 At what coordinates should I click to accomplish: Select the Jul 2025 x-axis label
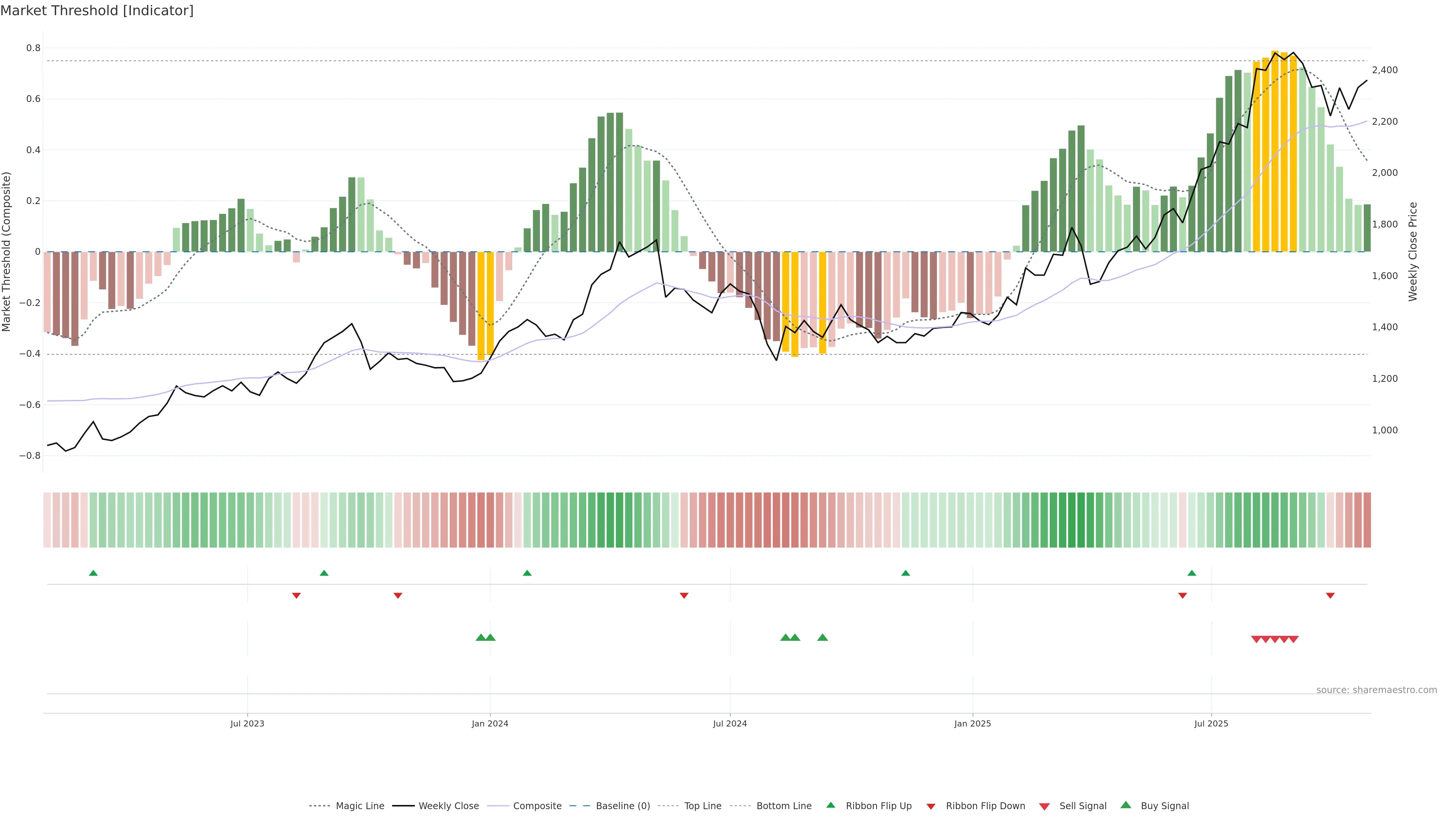[x=1211, y=723]
